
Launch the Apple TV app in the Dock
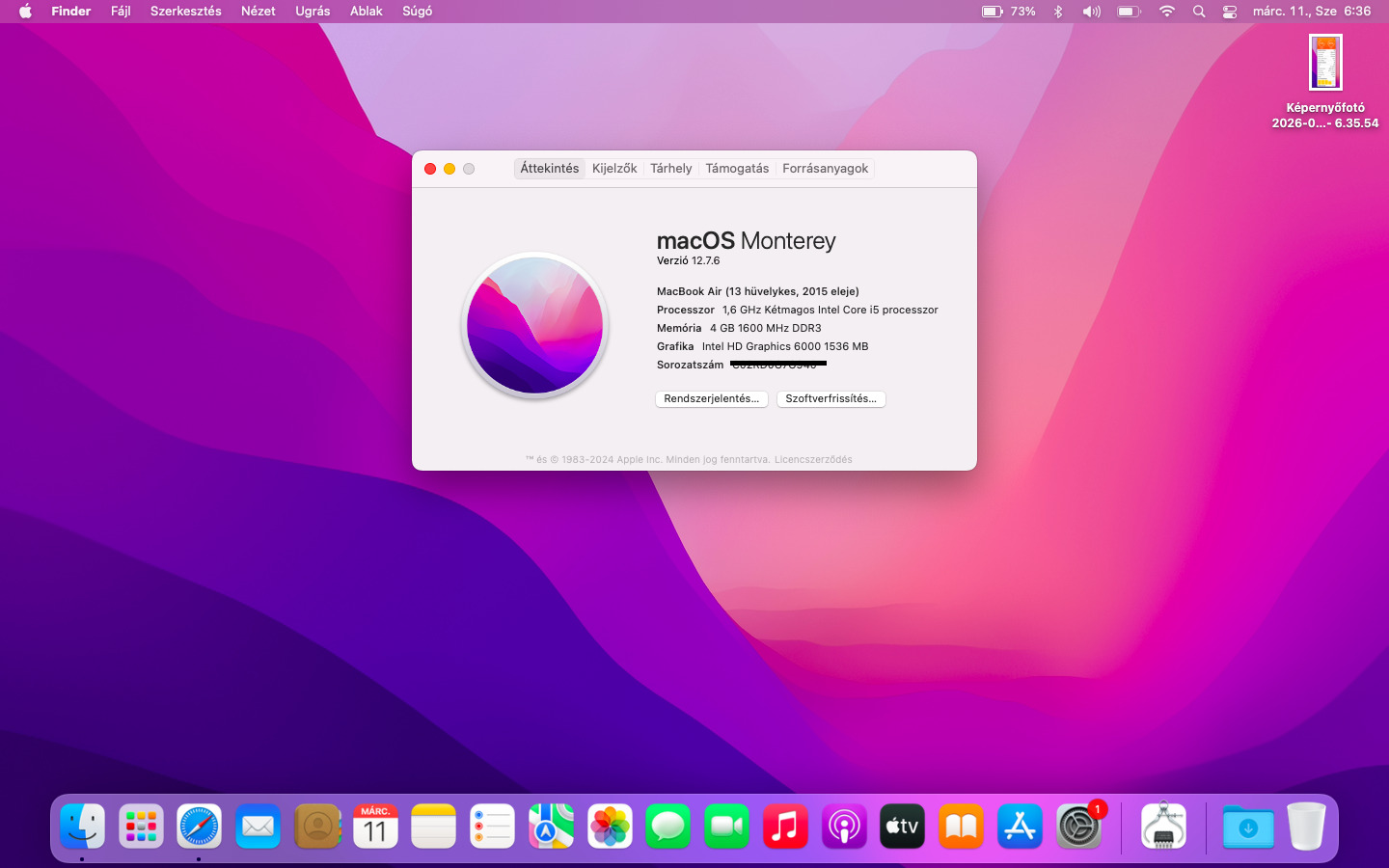[903, 827]
